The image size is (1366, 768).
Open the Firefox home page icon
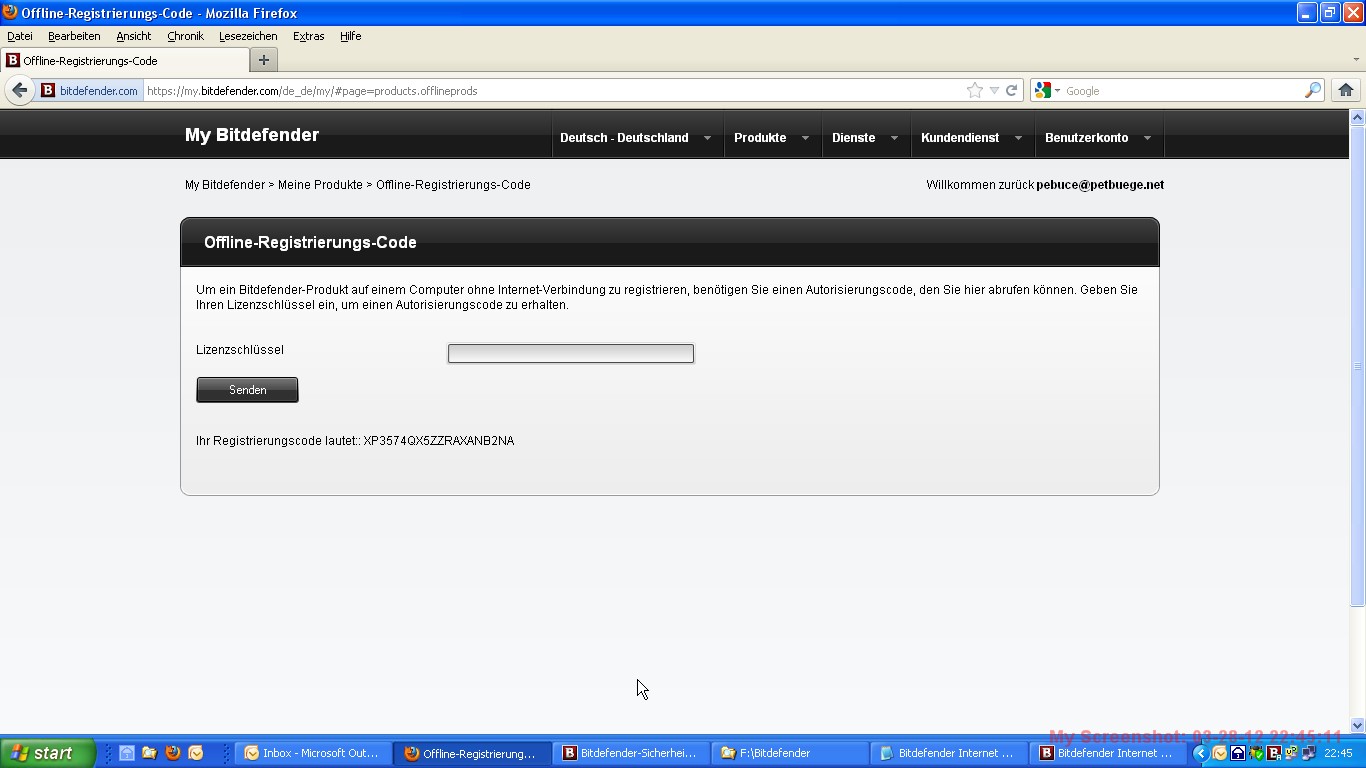tap(1346, 90)
